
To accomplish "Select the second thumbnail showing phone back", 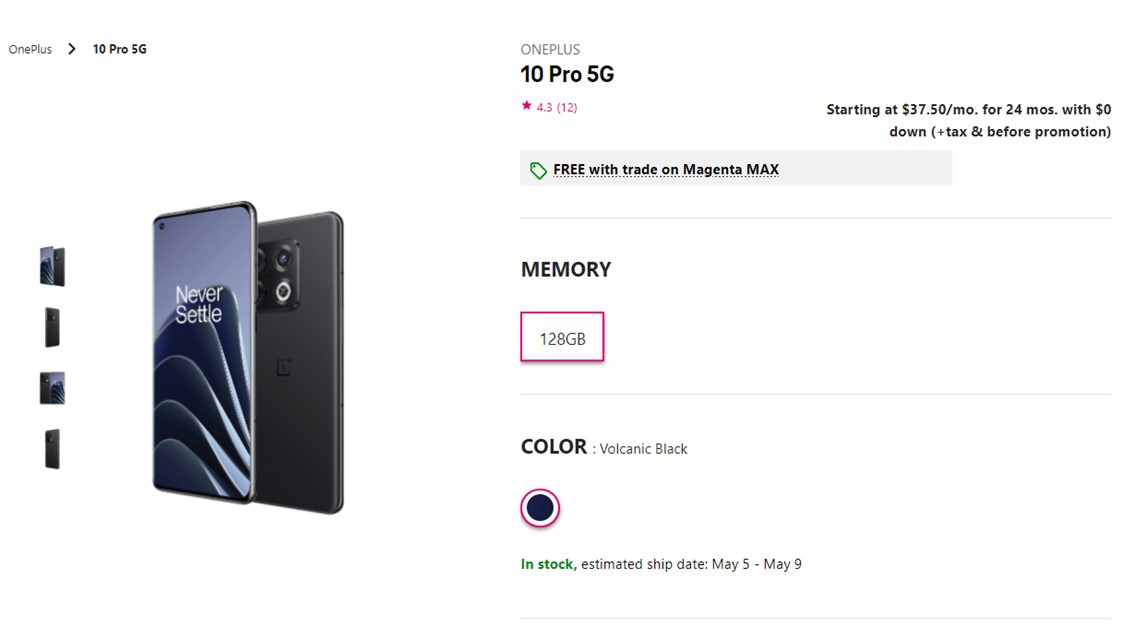I will 52,327.
